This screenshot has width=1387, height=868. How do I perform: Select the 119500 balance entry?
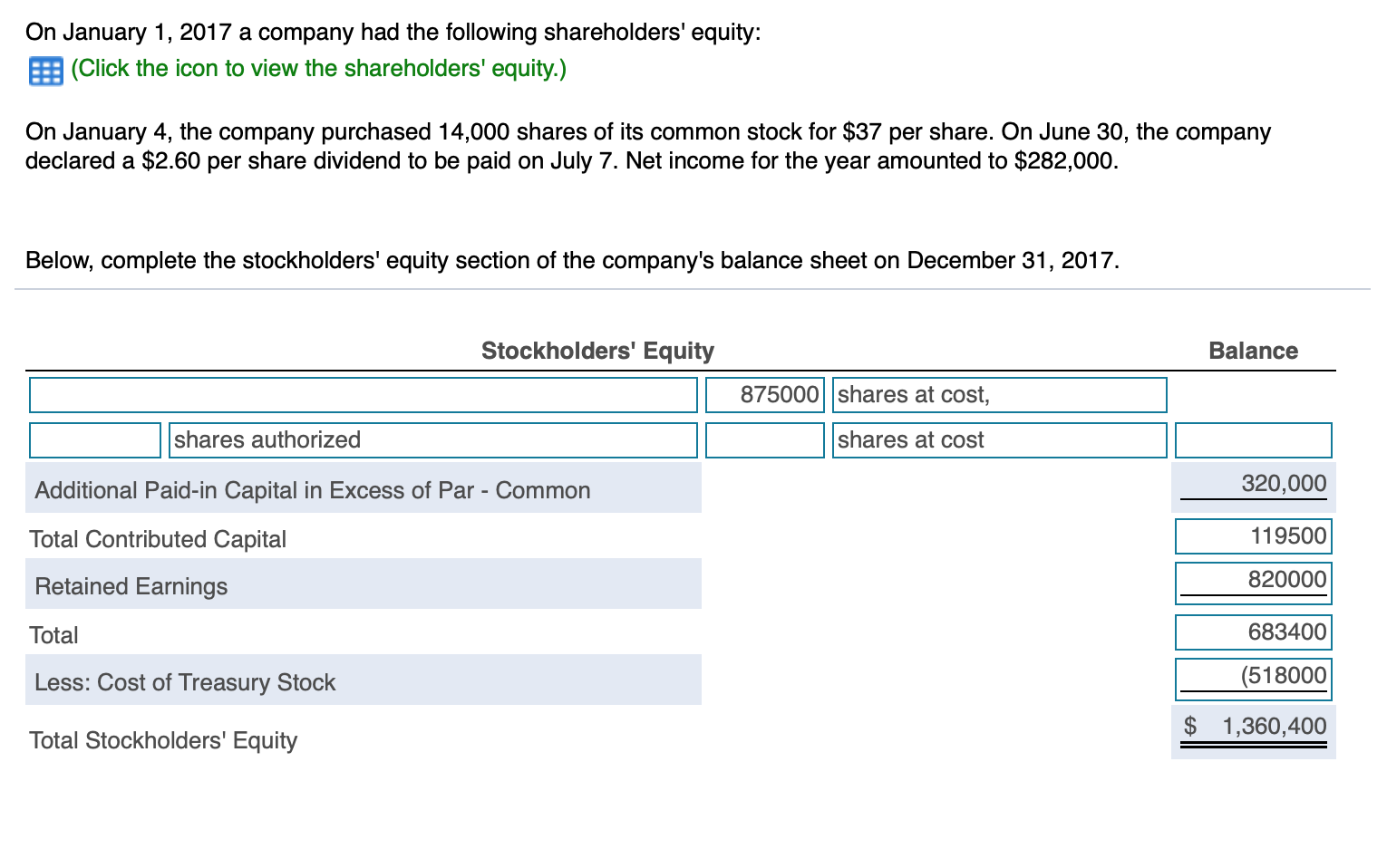tap(1253, 535)
